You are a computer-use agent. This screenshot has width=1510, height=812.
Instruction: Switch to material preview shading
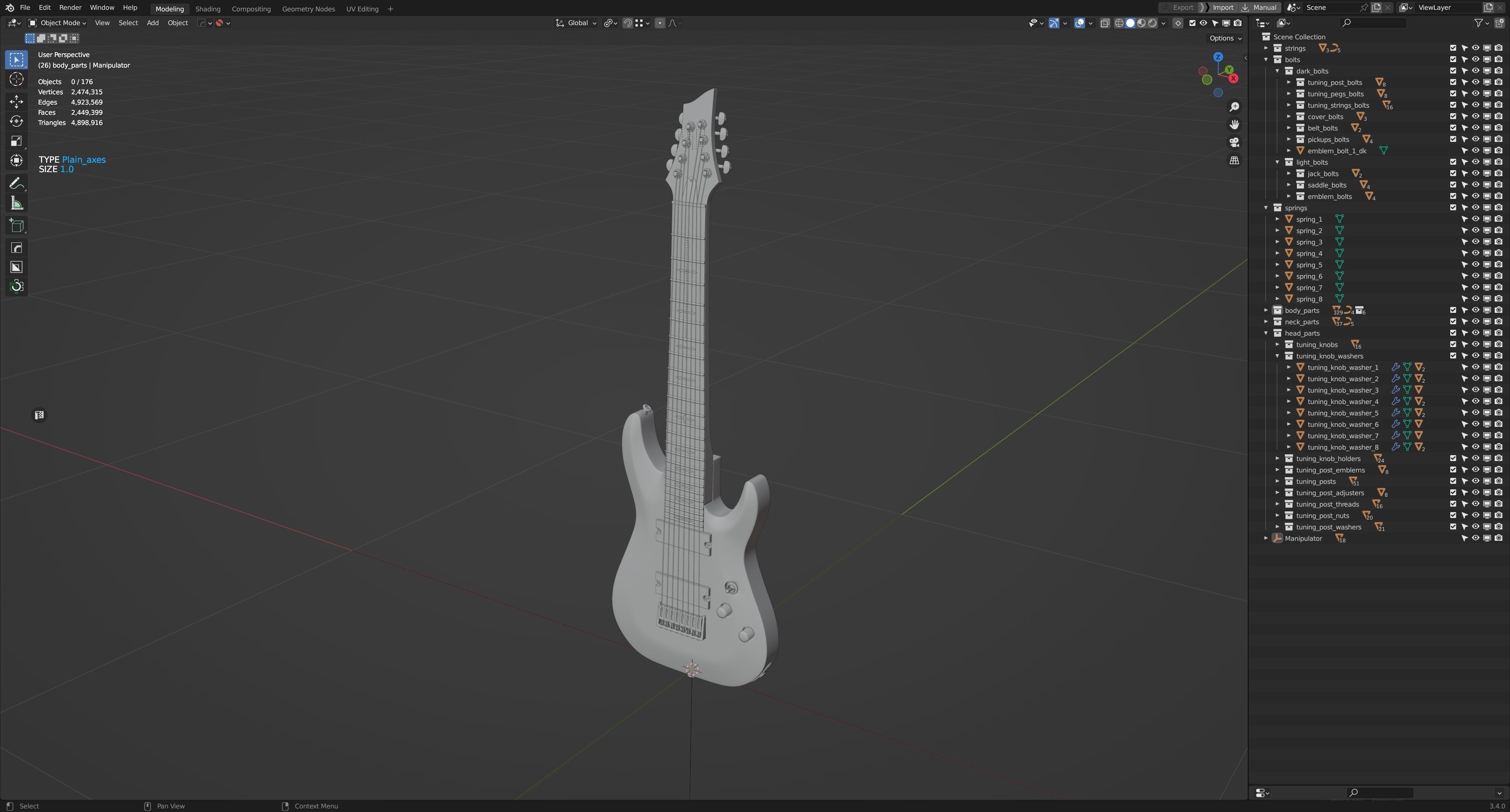point(1141,23)
